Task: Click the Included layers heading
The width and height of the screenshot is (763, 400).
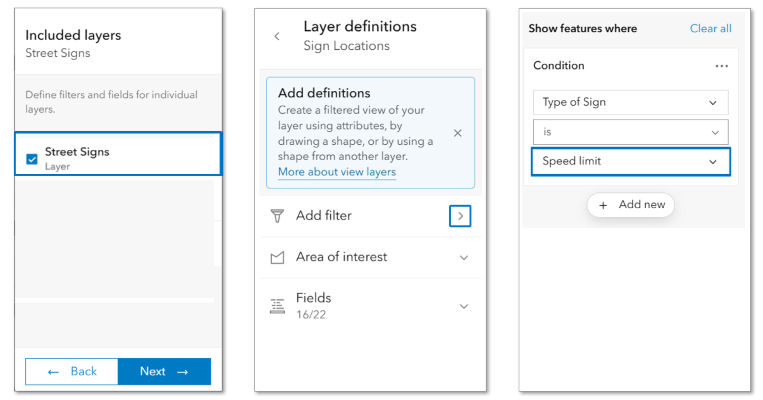Action: (x=73, y=35)
